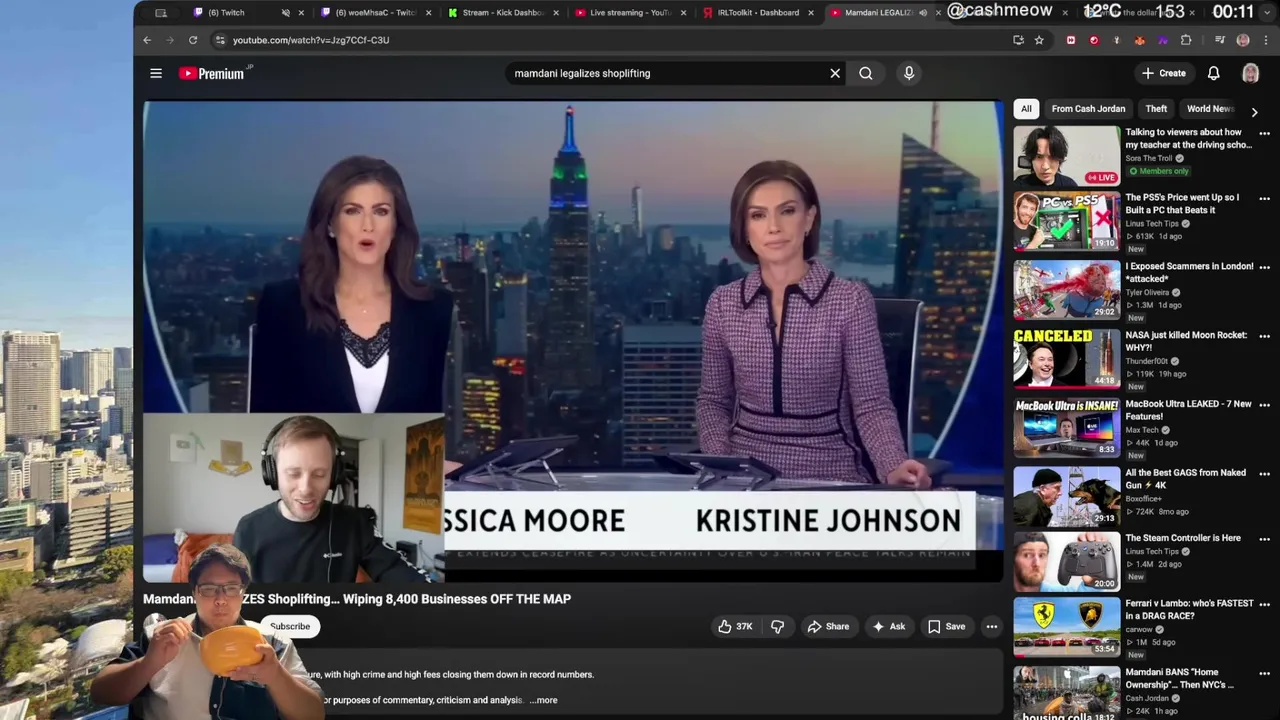Select the Theft filter chip
The height and width of the screenshot is (720, 1280).
click(x=1156, y=109)
